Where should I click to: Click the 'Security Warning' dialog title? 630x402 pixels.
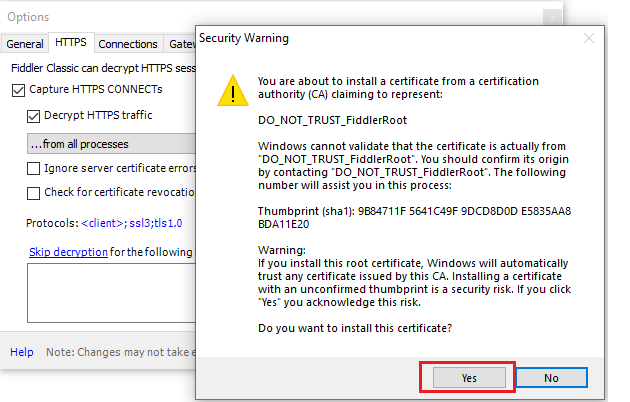[x=244, y=38]
